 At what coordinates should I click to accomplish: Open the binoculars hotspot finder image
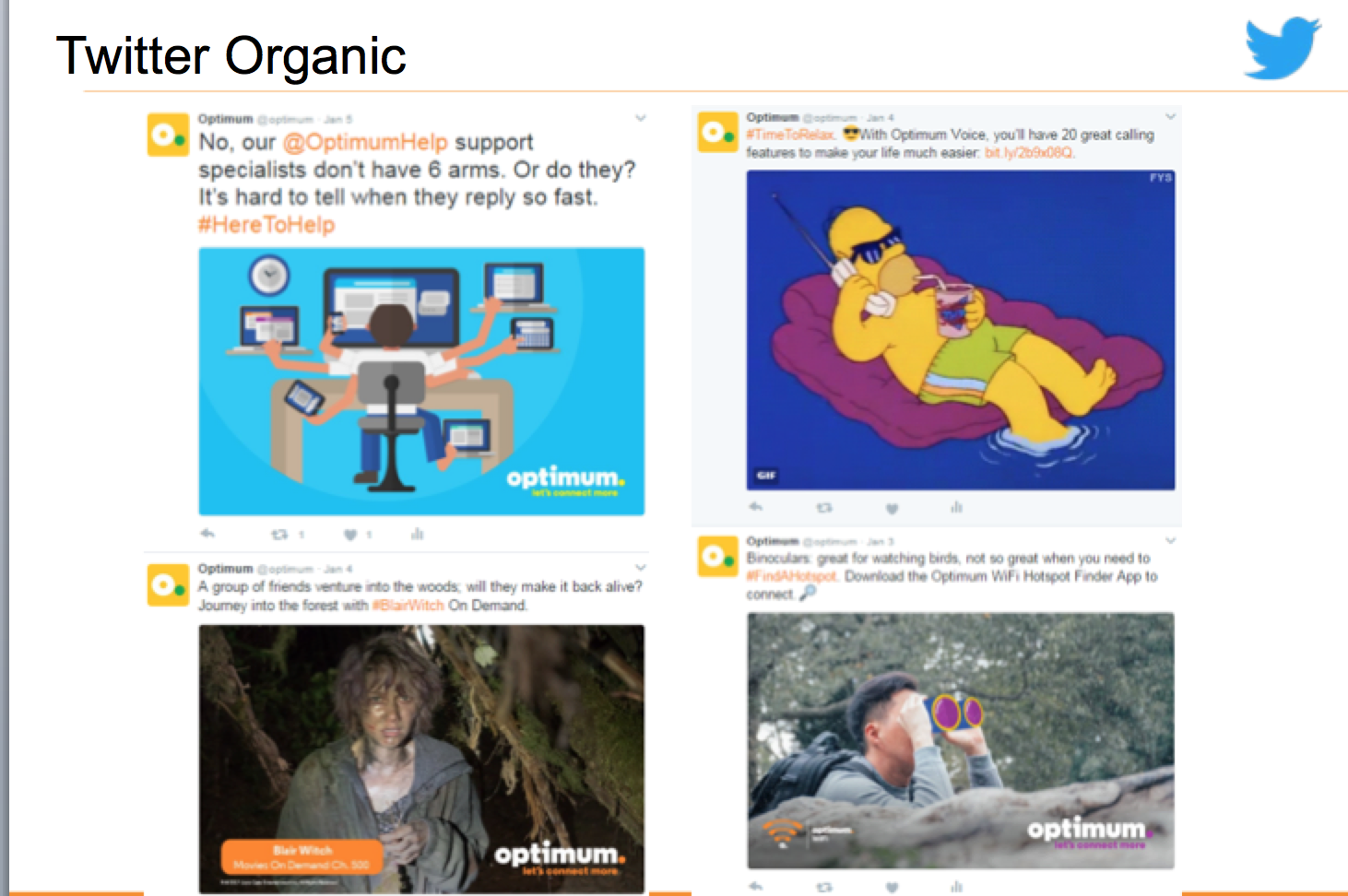[x=960, y=740]
